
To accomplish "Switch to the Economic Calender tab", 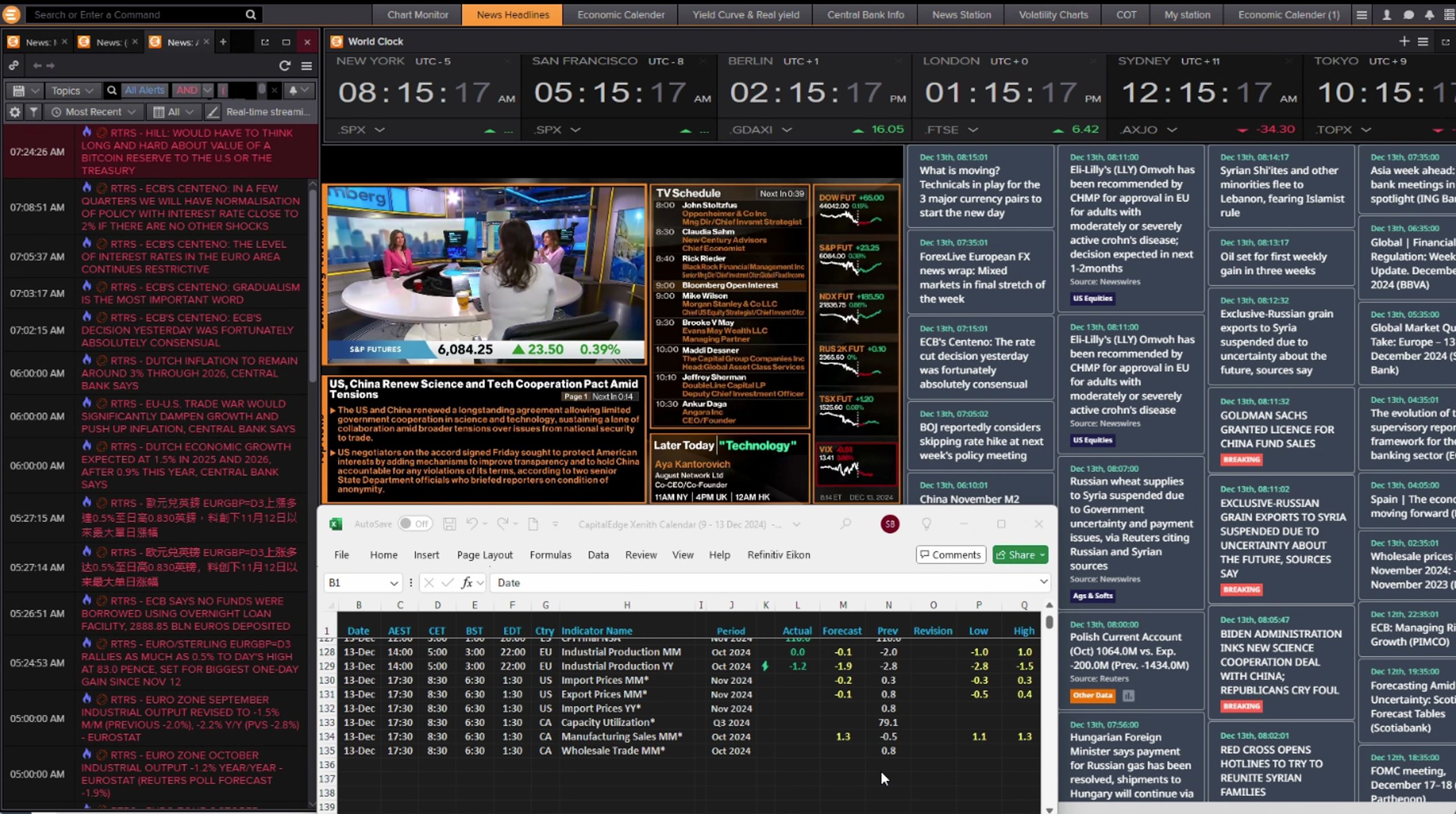I will pos(621,15).
